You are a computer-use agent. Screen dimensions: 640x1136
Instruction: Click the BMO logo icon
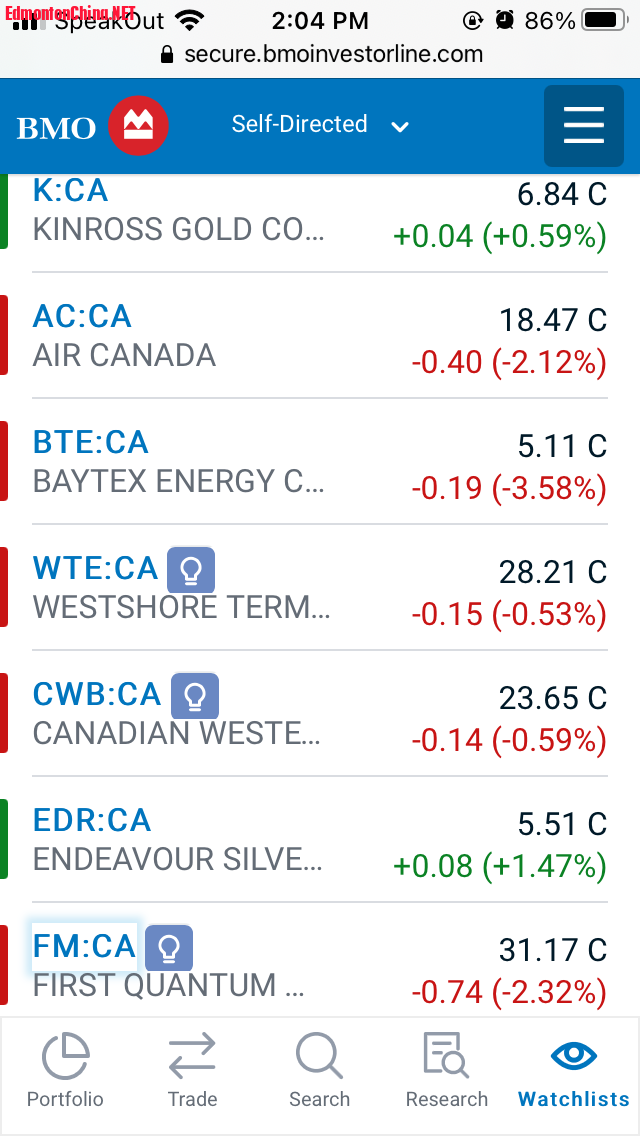point(138,127)
